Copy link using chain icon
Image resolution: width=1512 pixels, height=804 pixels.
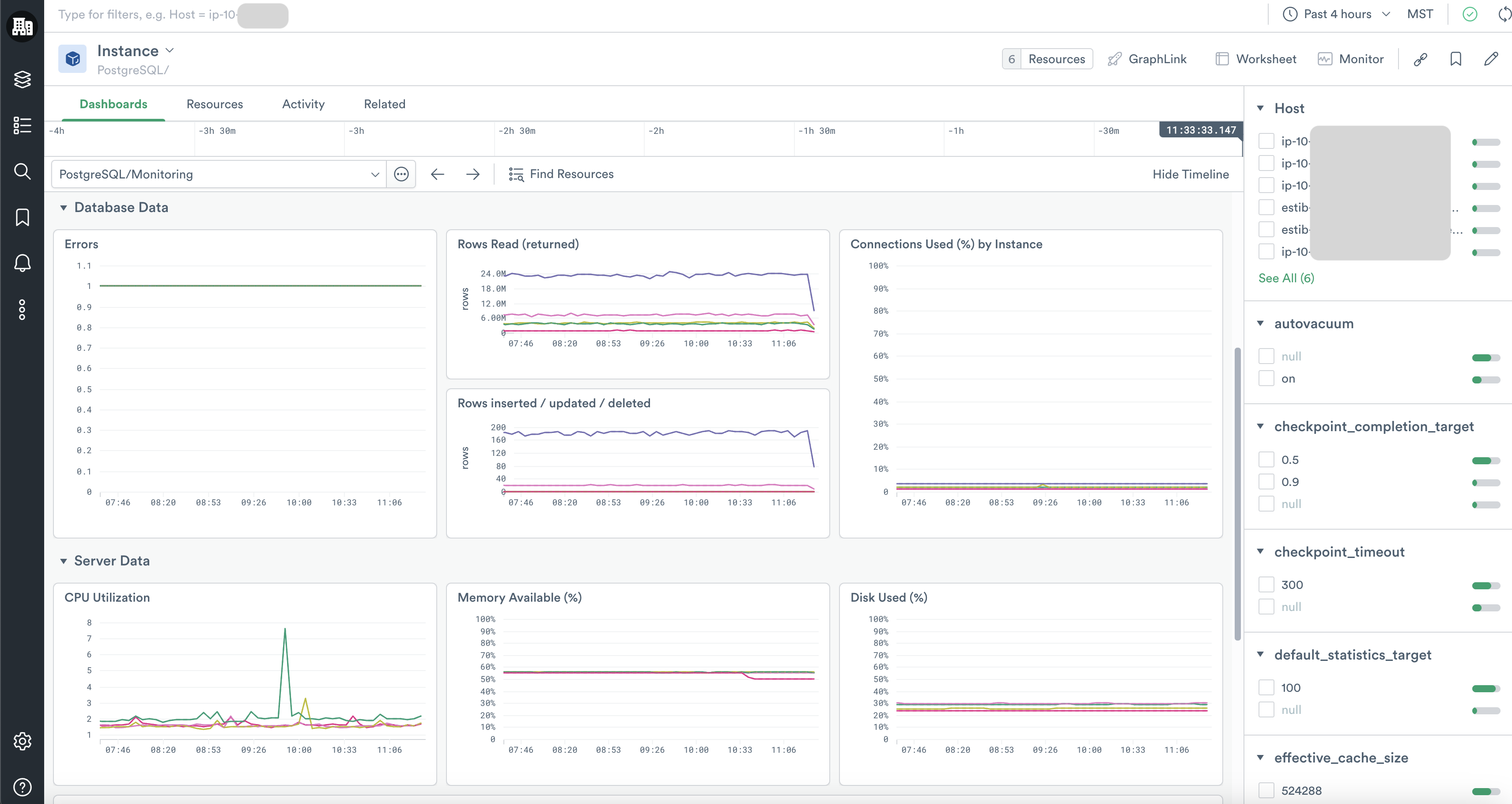[x=1421, y=59]
